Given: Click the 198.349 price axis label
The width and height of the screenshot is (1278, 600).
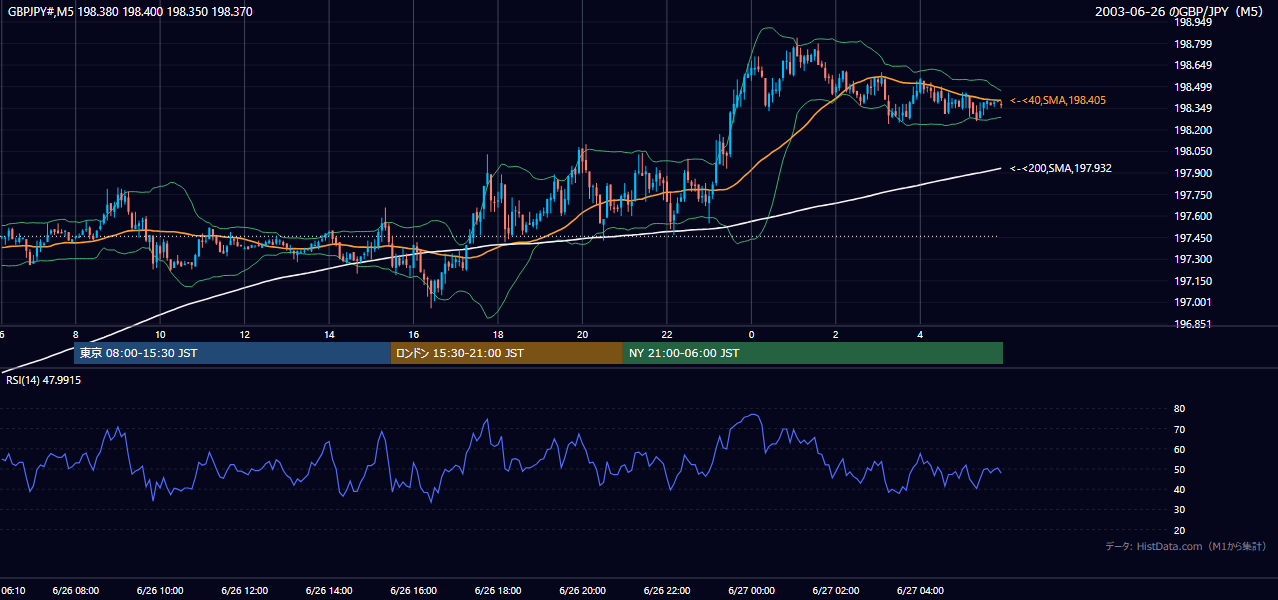Looking at the screenshot, I should (x=1193, y=109).
